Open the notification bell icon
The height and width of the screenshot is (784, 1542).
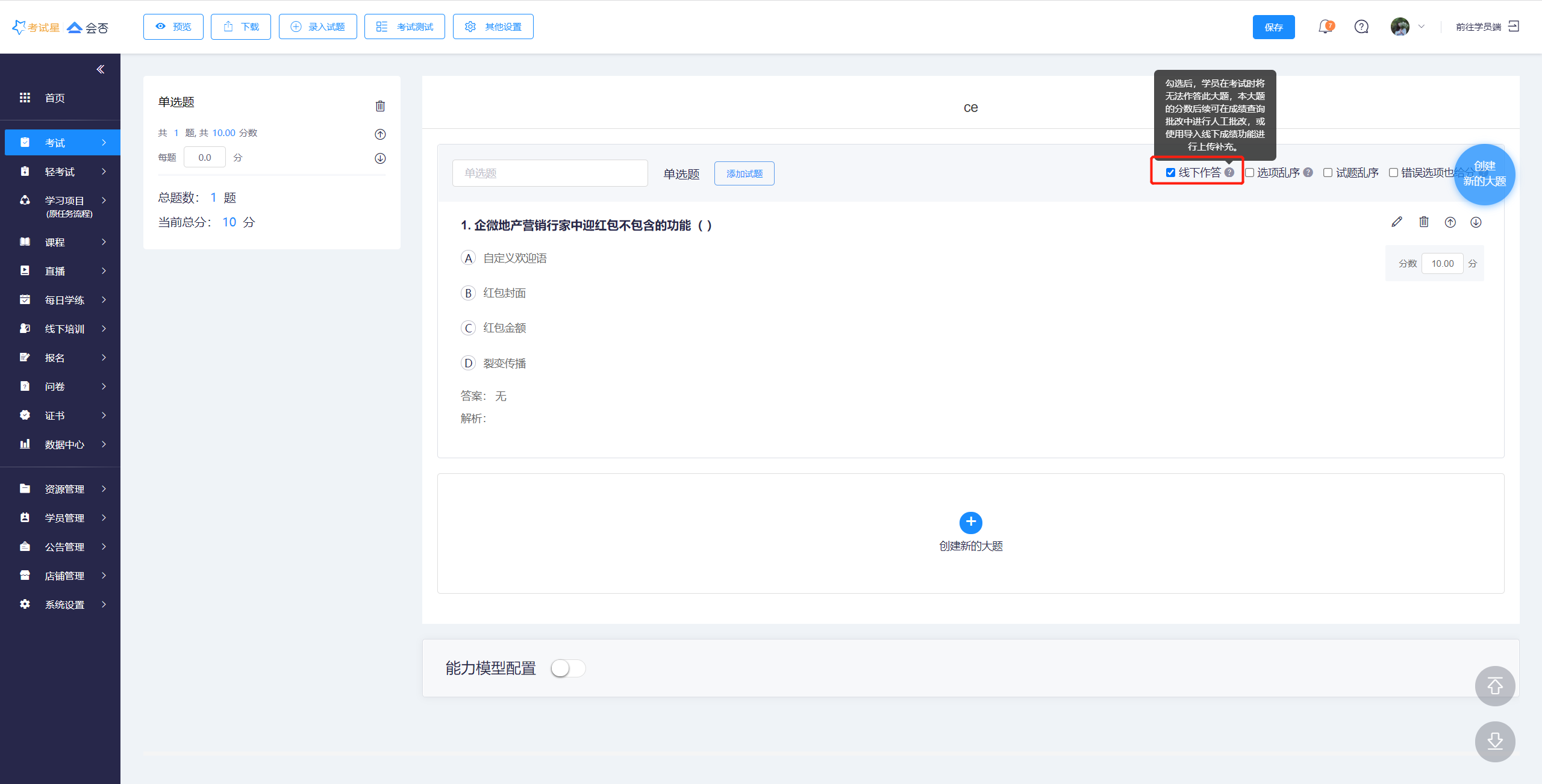click(x=1325, y=27)
